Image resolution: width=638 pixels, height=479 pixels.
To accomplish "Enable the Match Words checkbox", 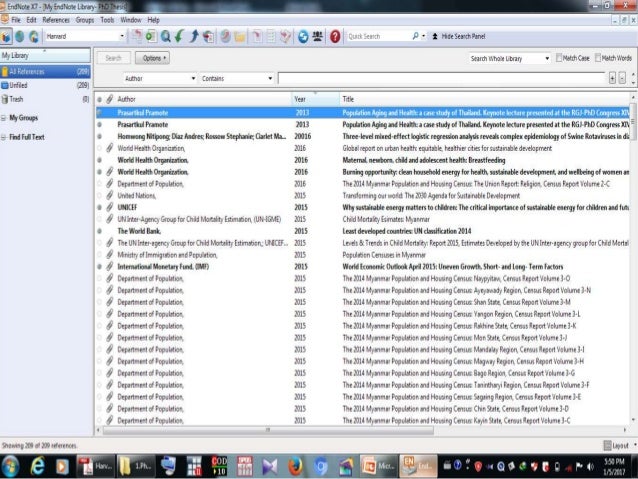I will click(x=598, y=58).
